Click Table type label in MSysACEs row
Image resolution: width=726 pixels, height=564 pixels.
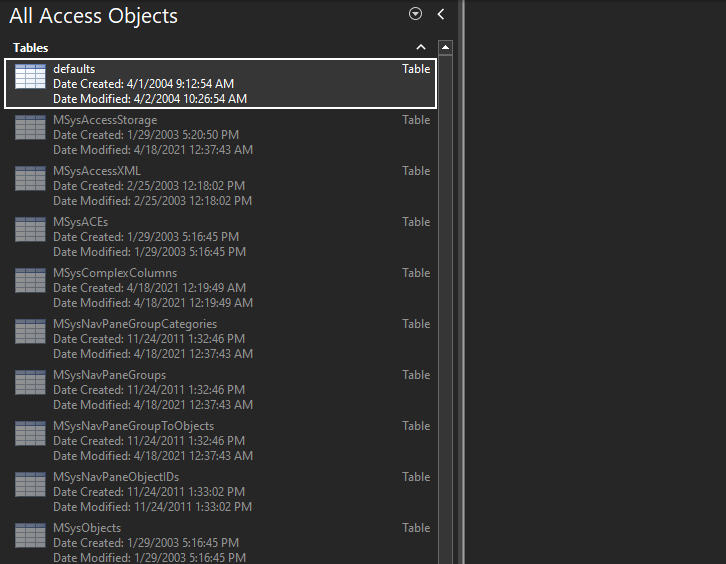[416, 222]
